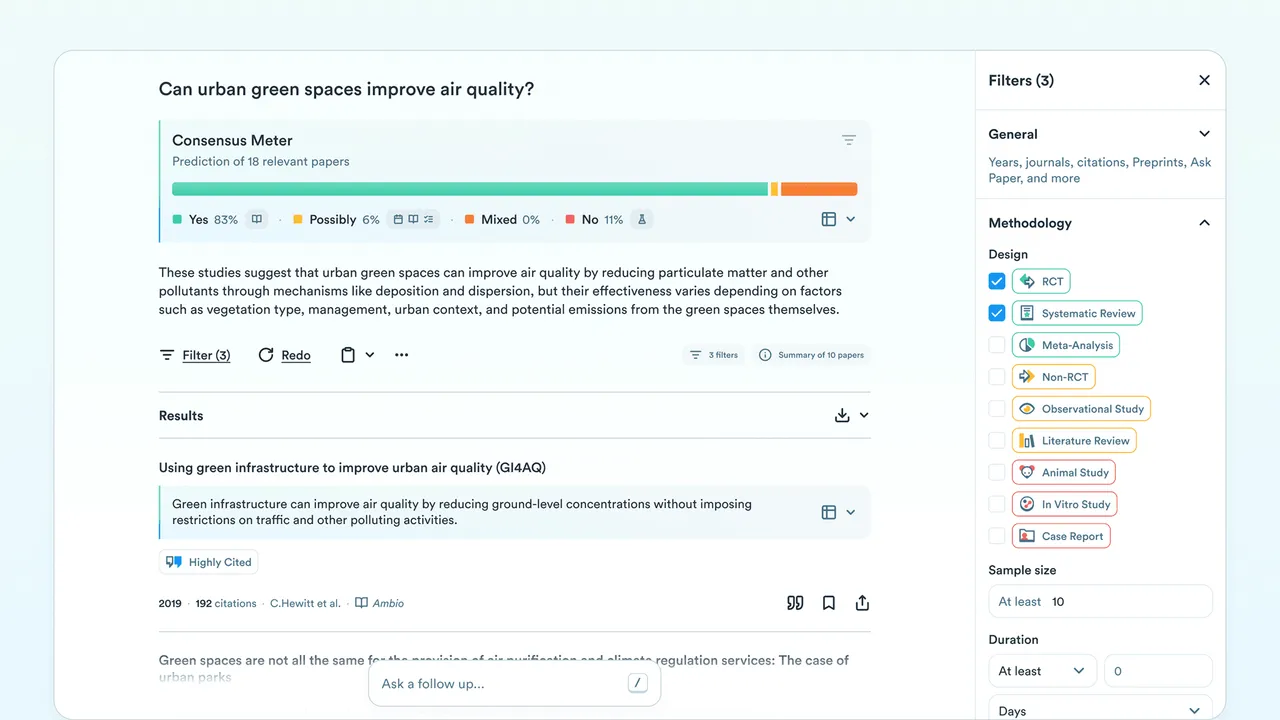Click the Literature Review books tag

click(1075, 440)
